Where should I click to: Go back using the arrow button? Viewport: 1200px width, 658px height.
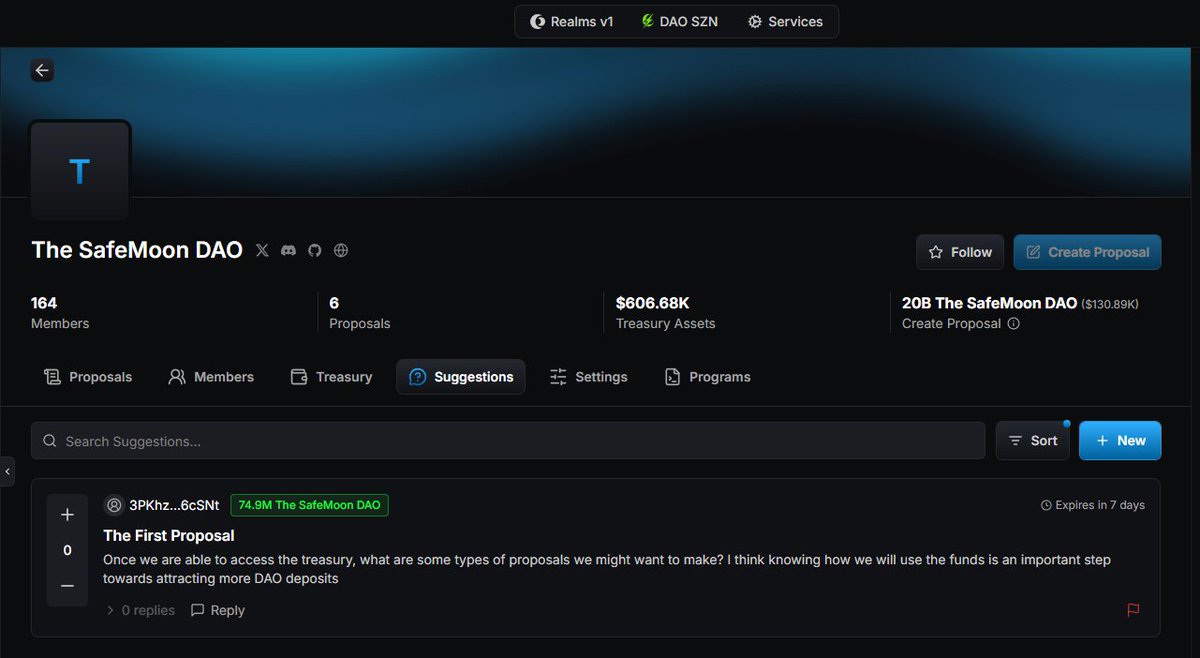pyautogui.click(x=41, y=70)
